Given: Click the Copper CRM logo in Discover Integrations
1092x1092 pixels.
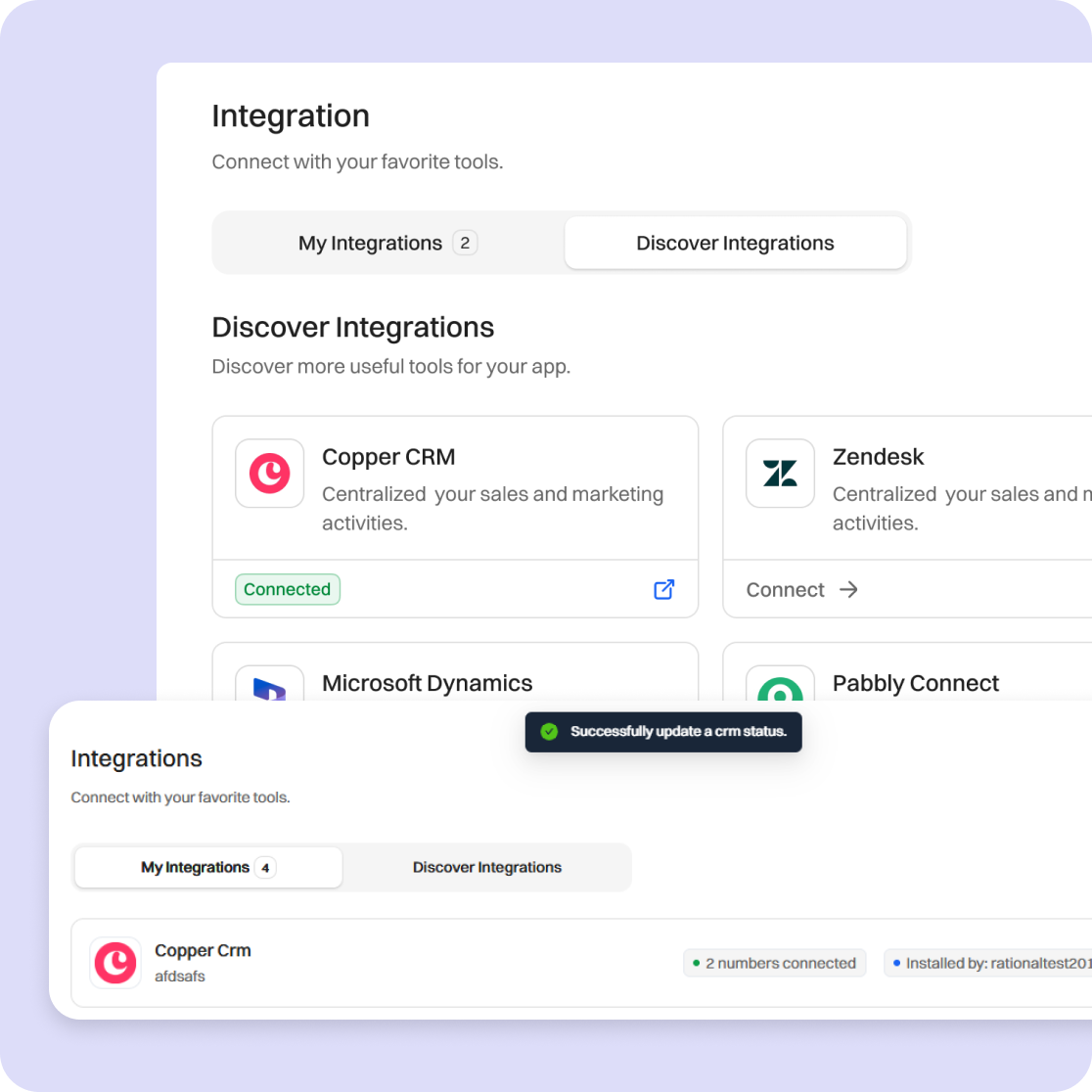Looking at the screenshot, I should coord(269,474).
